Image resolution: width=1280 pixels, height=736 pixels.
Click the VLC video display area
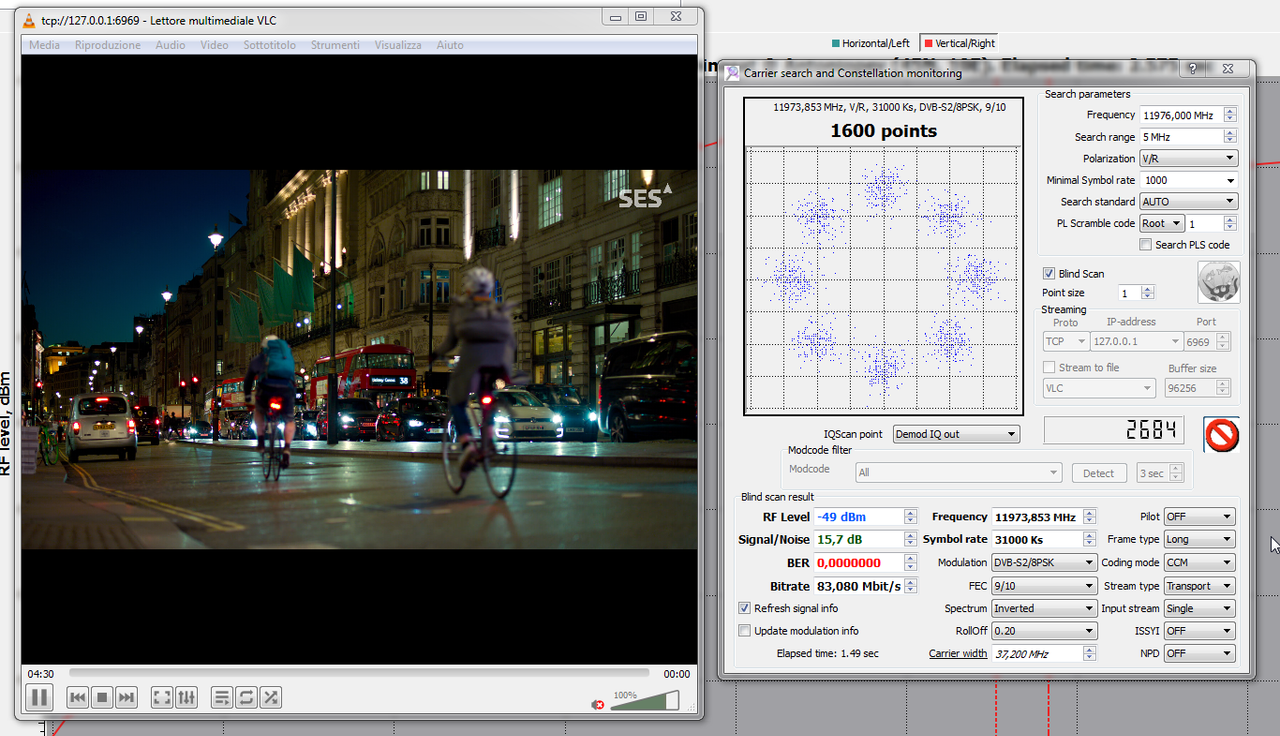(x=359, y=358)
